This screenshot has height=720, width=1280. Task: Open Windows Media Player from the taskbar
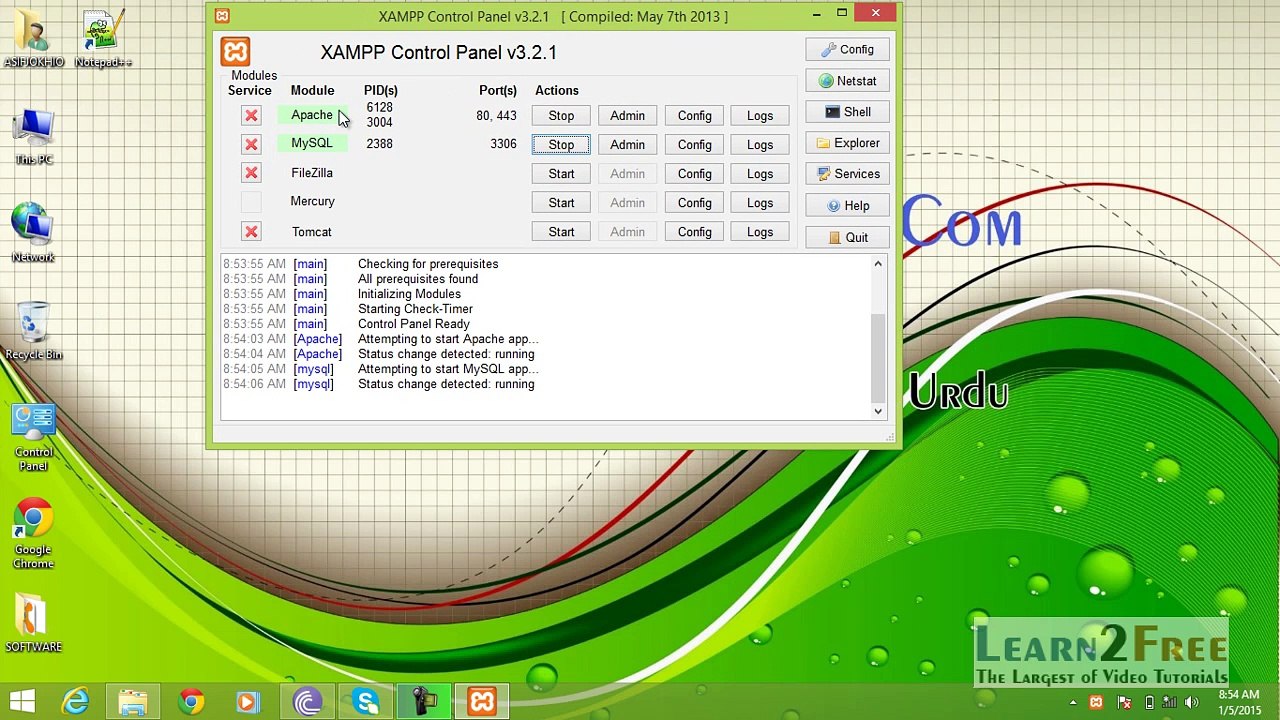point(248,702)
